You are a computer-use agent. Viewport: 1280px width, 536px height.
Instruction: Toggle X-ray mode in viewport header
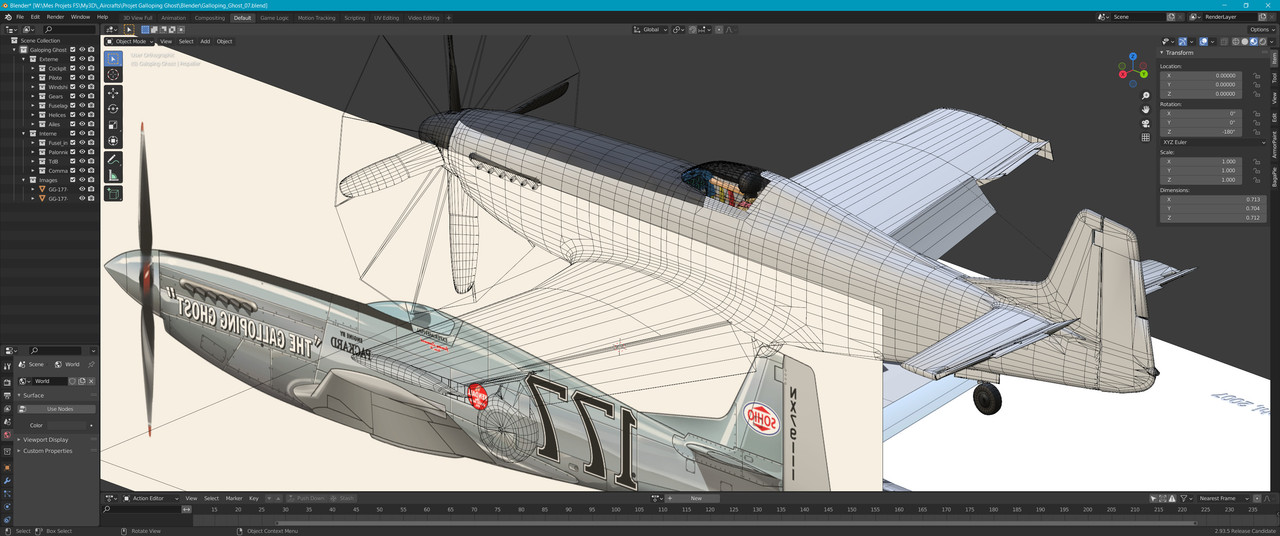click(1224, 41)
